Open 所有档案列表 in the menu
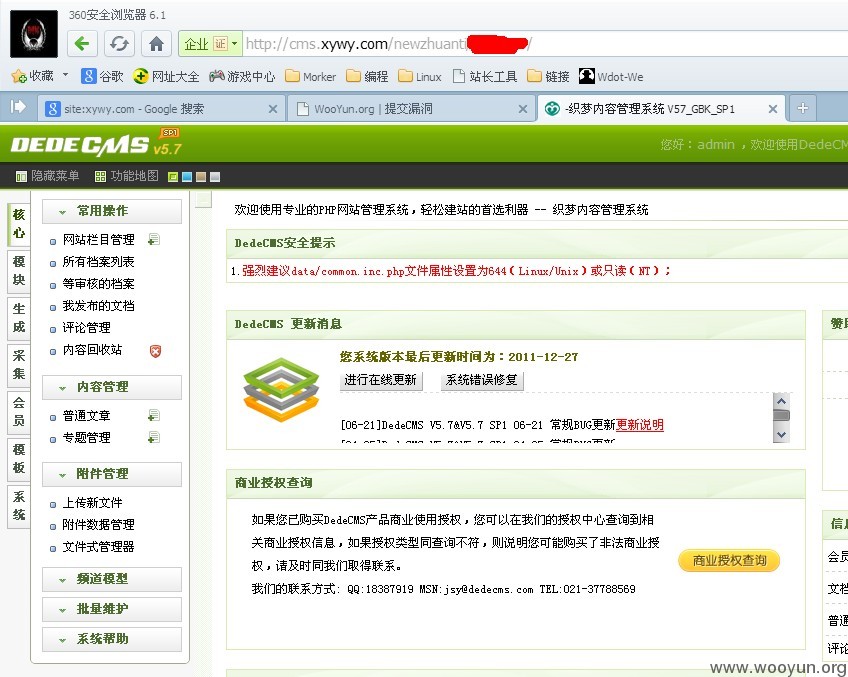 [x=98, y=262]
